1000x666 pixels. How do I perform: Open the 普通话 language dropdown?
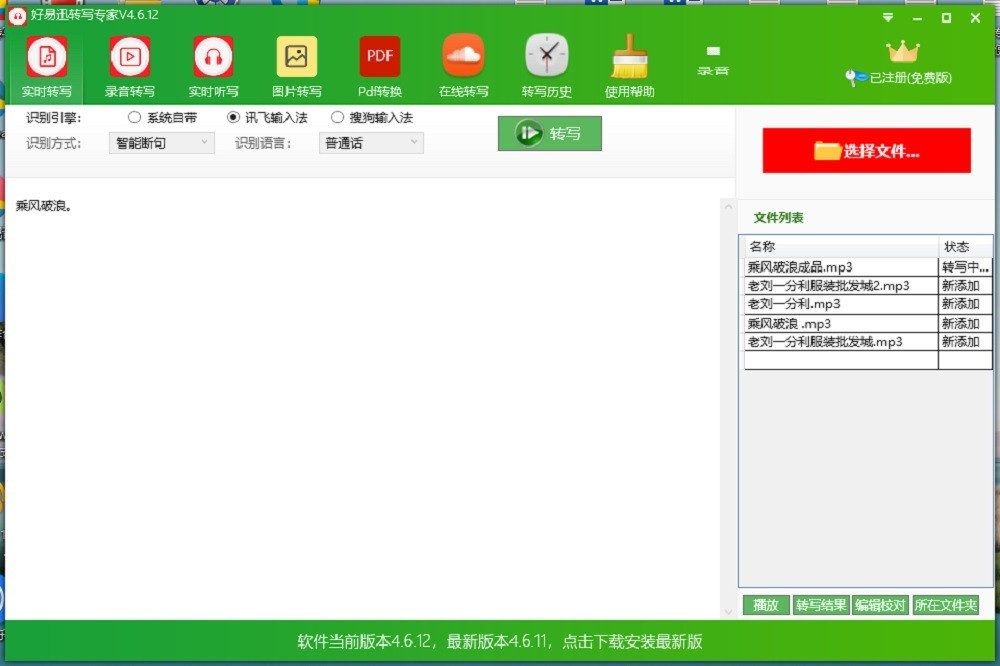(371, 143)
